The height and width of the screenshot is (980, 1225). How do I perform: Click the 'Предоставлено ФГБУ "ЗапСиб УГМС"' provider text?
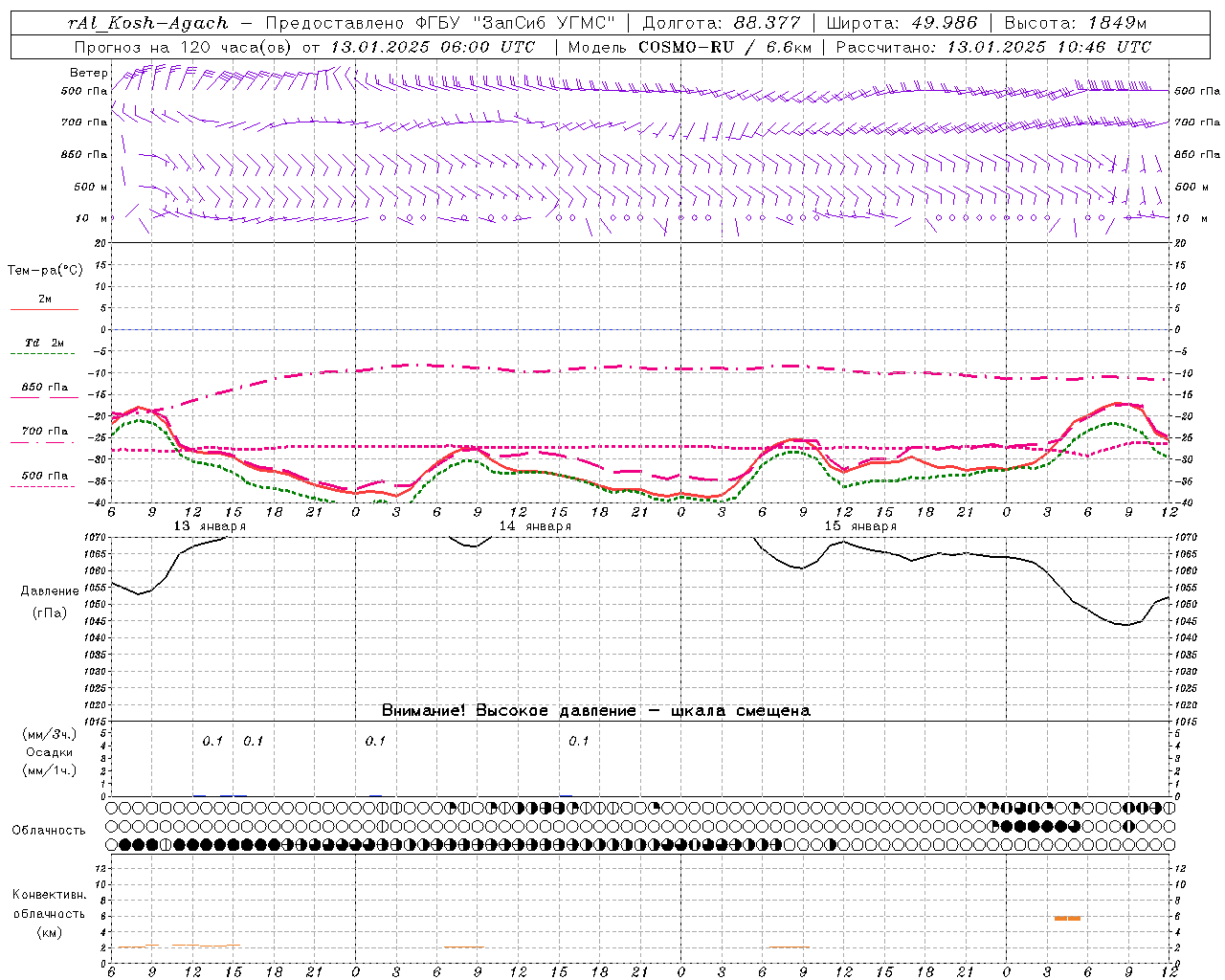tap(440, 24)
